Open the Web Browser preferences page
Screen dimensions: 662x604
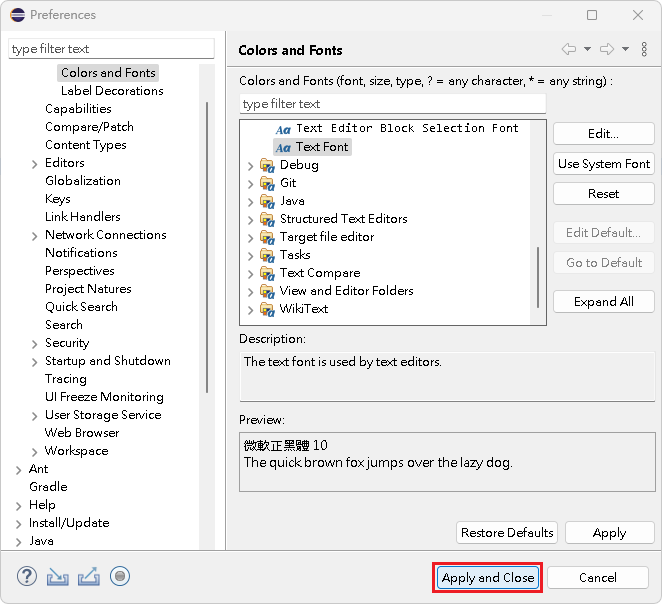[82, 433]
